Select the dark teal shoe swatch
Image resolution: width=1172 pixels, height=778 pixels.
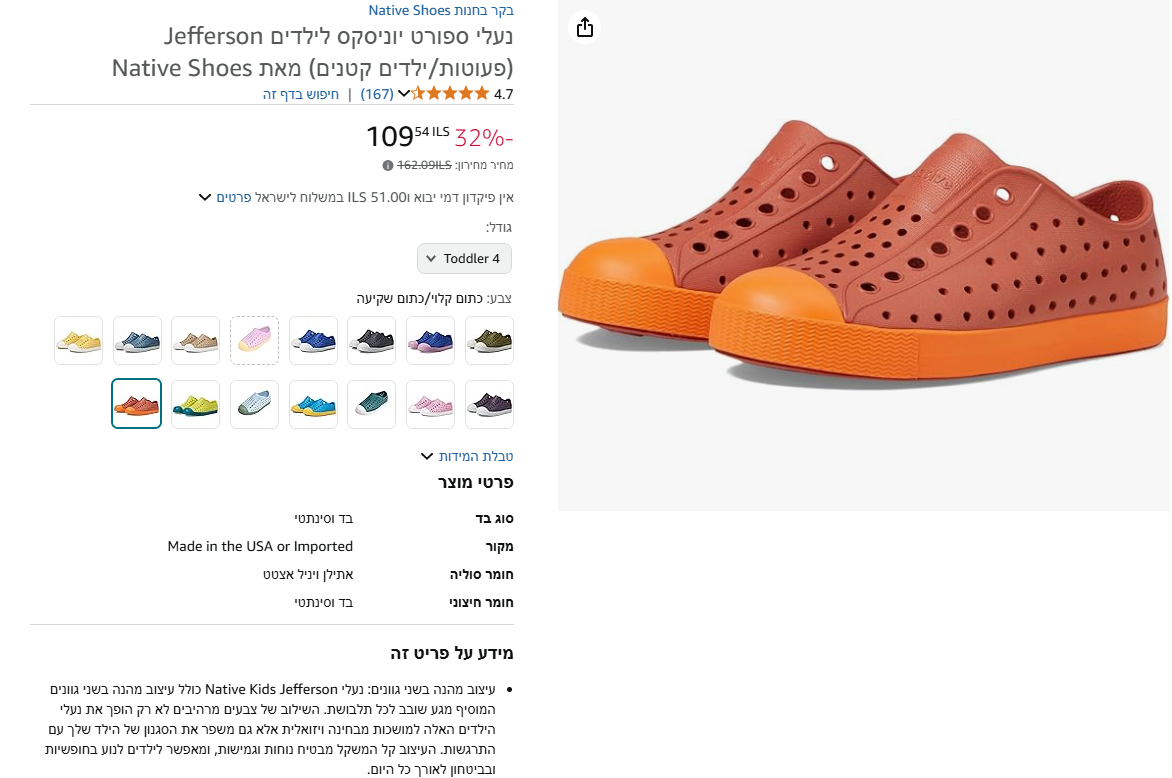(x=371, y=404)
